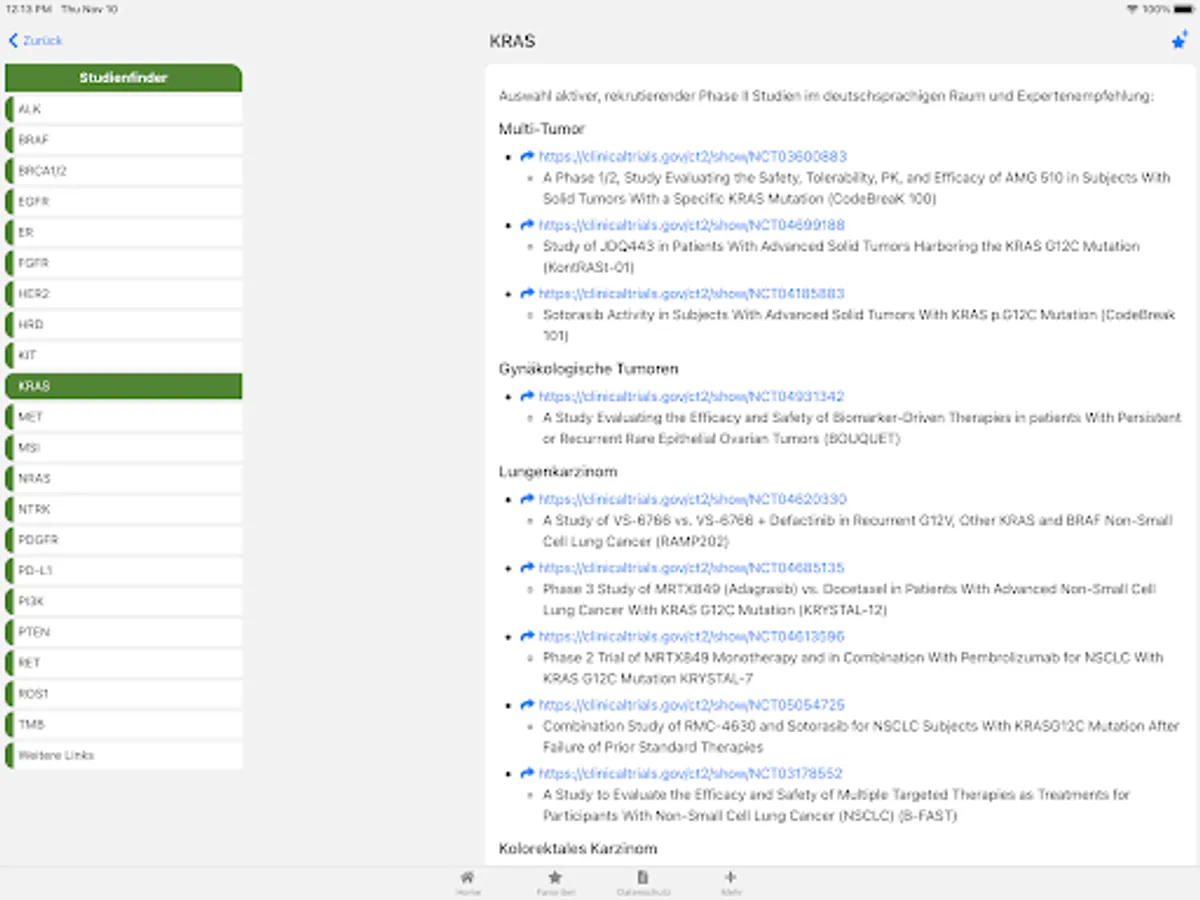Image resolution: width=1200 pixels, height=900 pixels.
Task: Select KIT in Studienfinder list
Action: [x=124, y=355]
